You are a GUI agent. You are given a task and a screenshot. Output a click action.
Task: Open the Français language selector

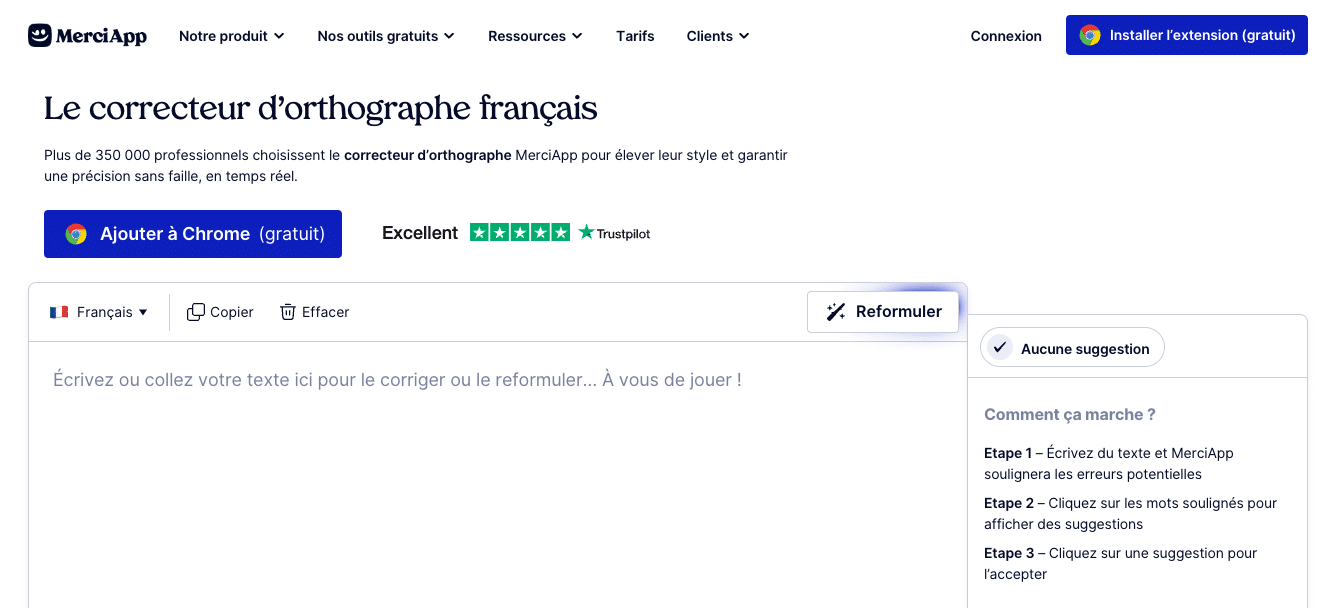[99, 312]
